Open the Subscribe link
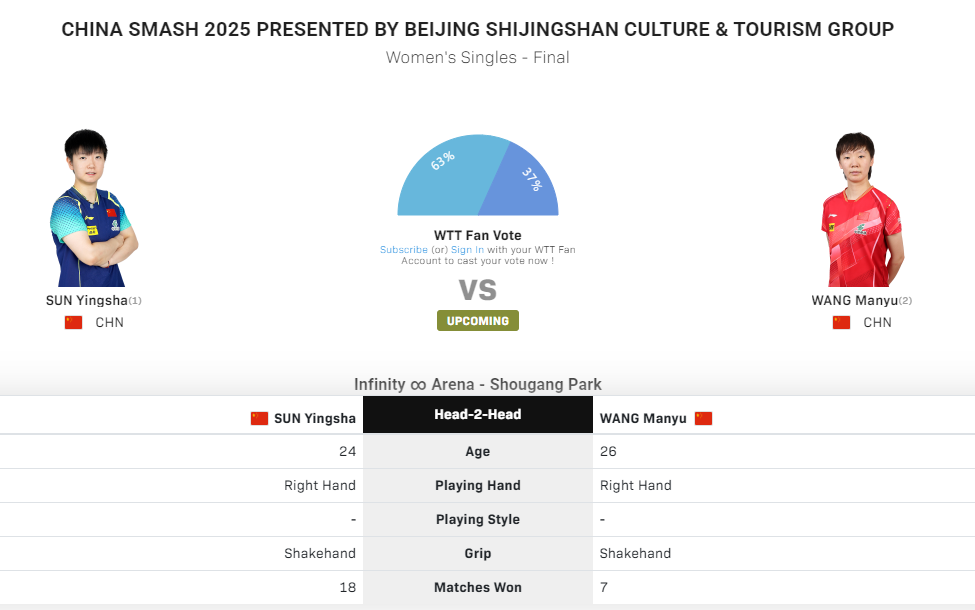The image size is (975, 610). pos(403,250)
